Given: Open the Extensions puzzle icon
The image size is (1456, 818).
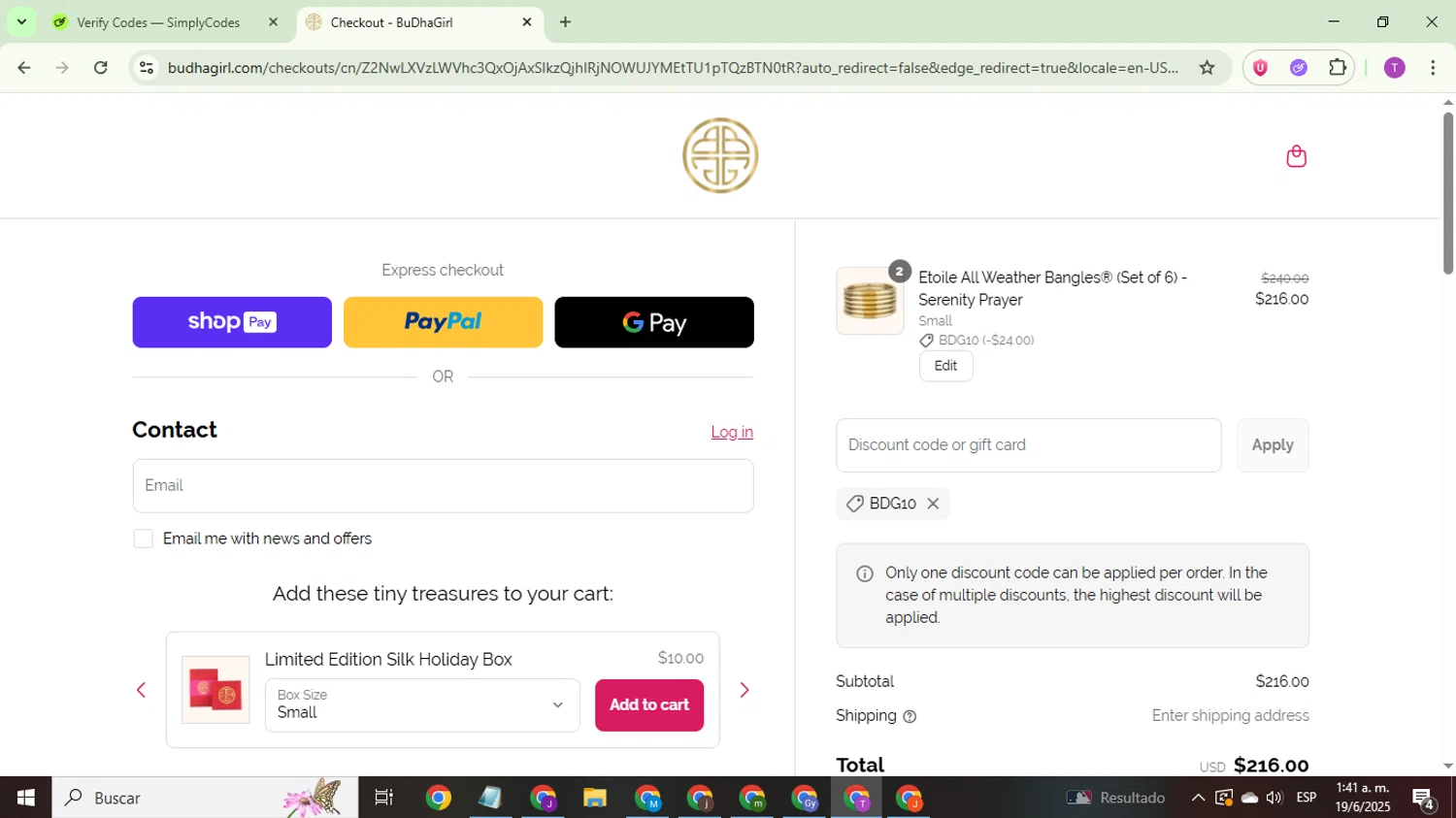Looking at the screenshot, I should (1338, 68).
